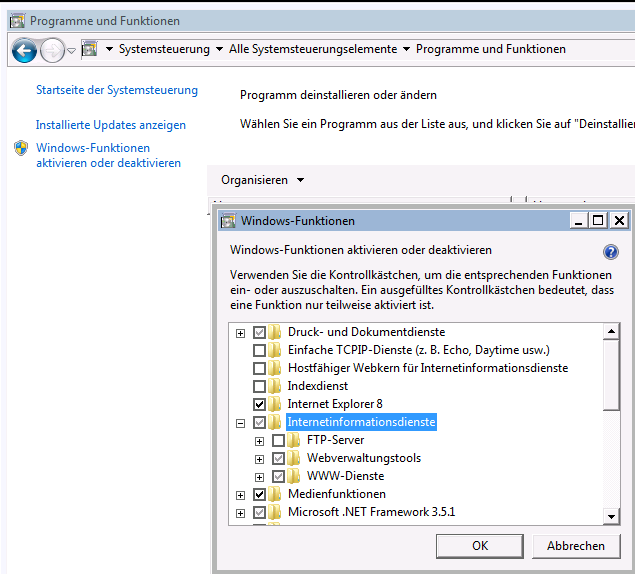Open the Organisieren dropdown menu
Screen dimensions: 635x574
click(x=262, y=180)
